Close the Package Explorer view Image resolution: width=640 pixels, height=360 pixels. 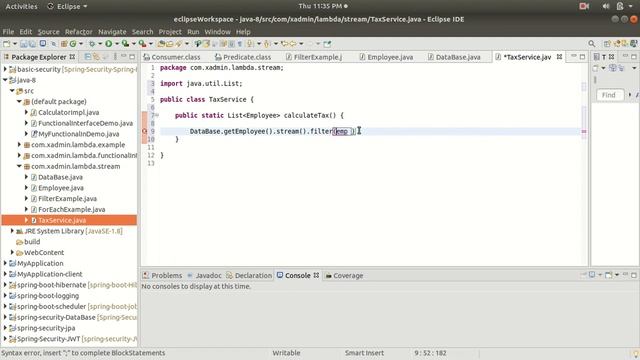pos(72,57)
